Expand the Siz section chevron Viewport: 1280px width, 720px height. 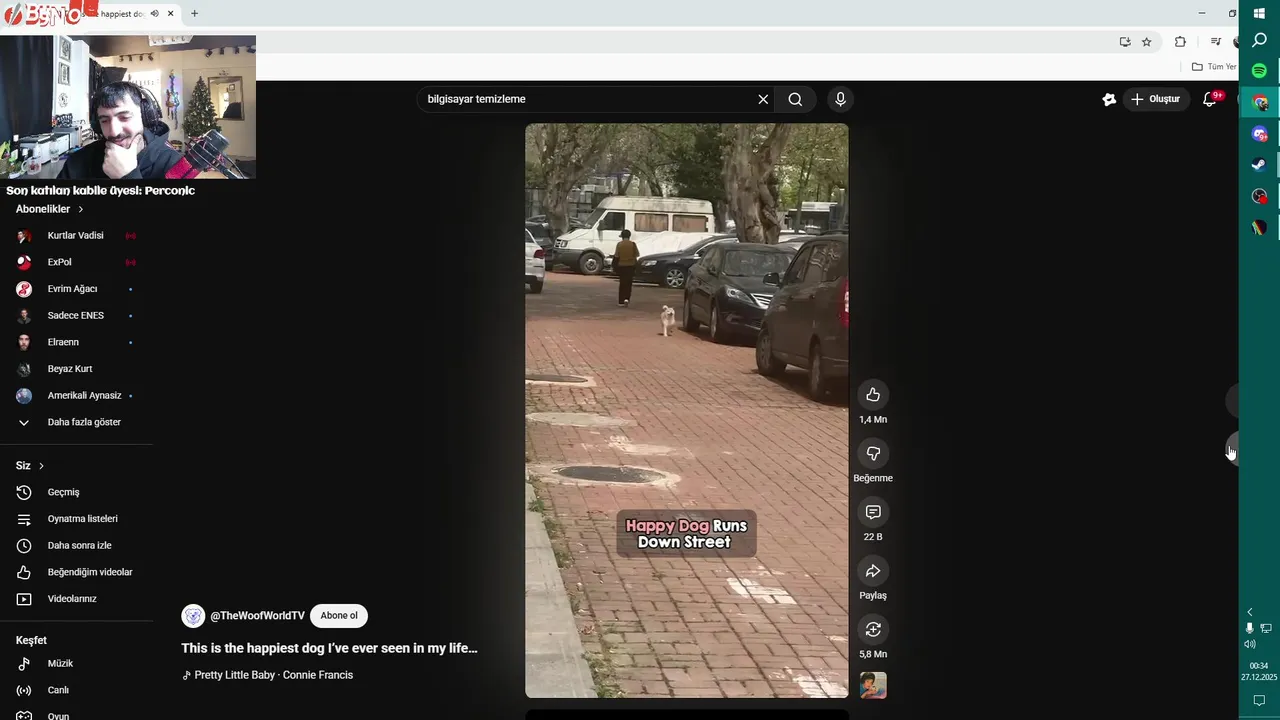[x=41, y=466]
